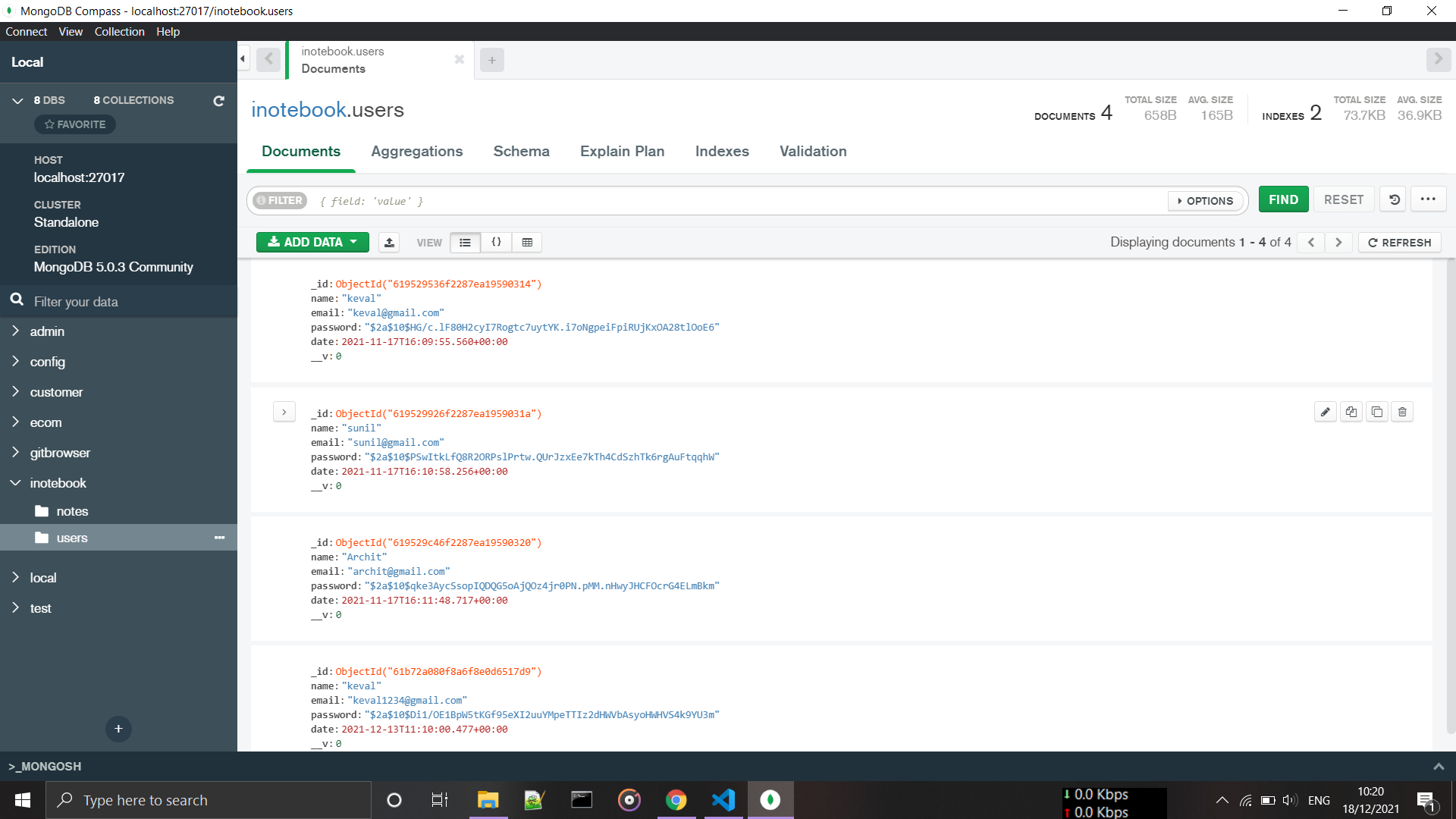The image size is (1456, 819).
Task: Copy the sunil document to clipboard
Action: pos(1351,412)
